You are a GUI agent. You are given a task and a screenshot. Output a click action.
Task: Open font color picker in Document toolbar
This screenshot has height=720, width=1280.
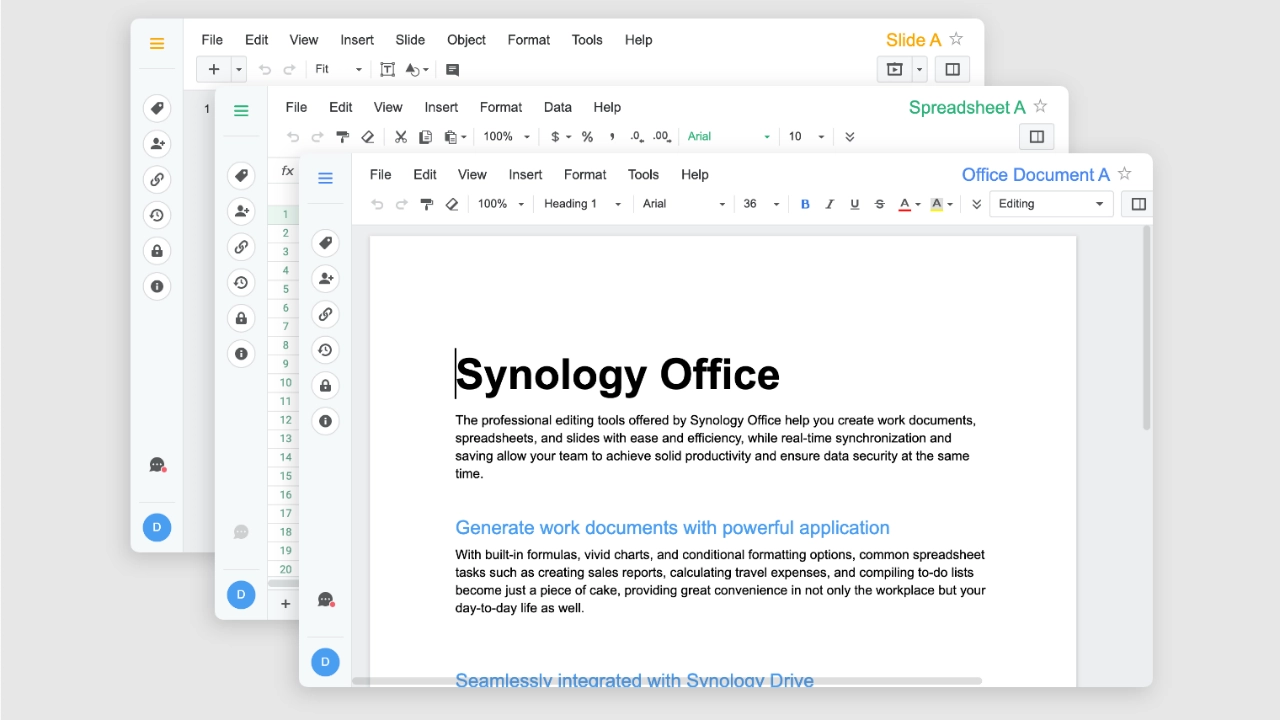[x=909, y=204]
